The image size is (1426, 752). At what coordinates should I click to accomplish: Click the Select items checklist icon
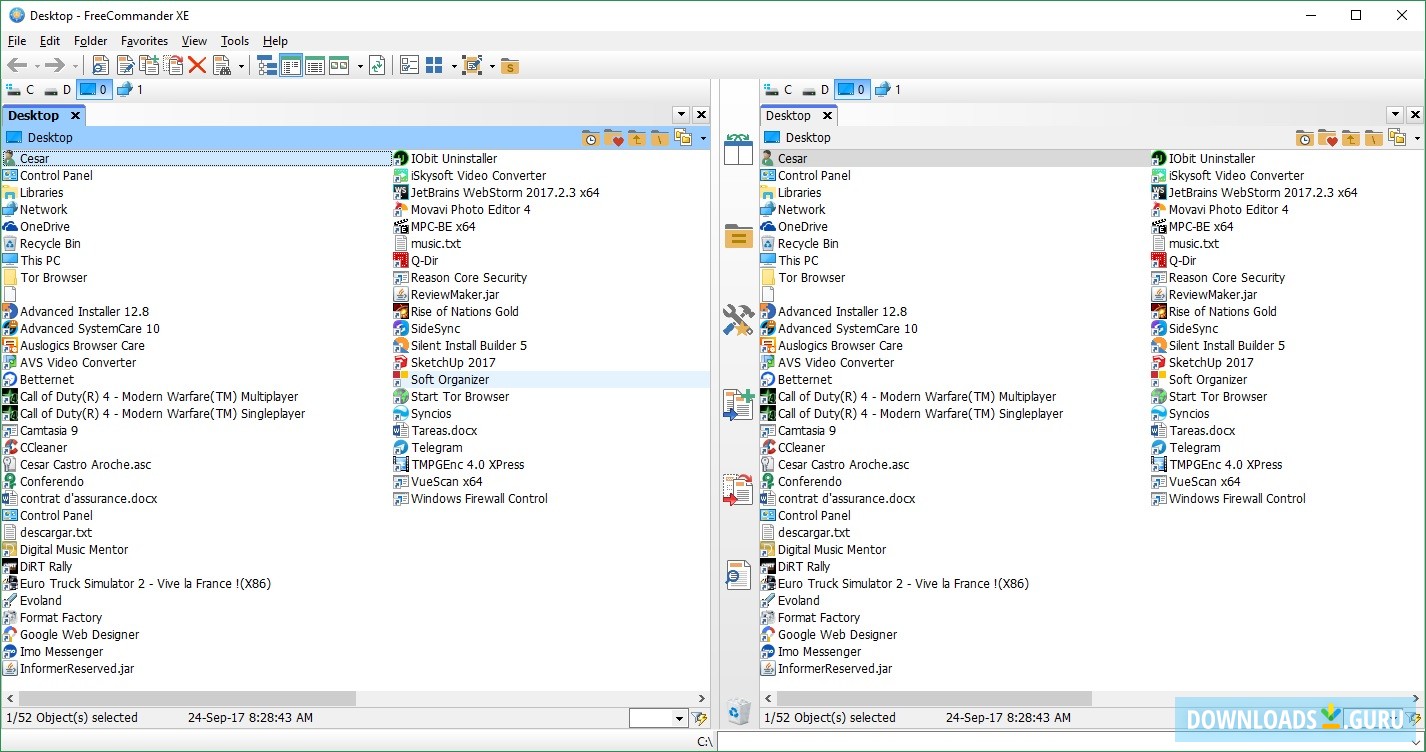click(409, 66)
